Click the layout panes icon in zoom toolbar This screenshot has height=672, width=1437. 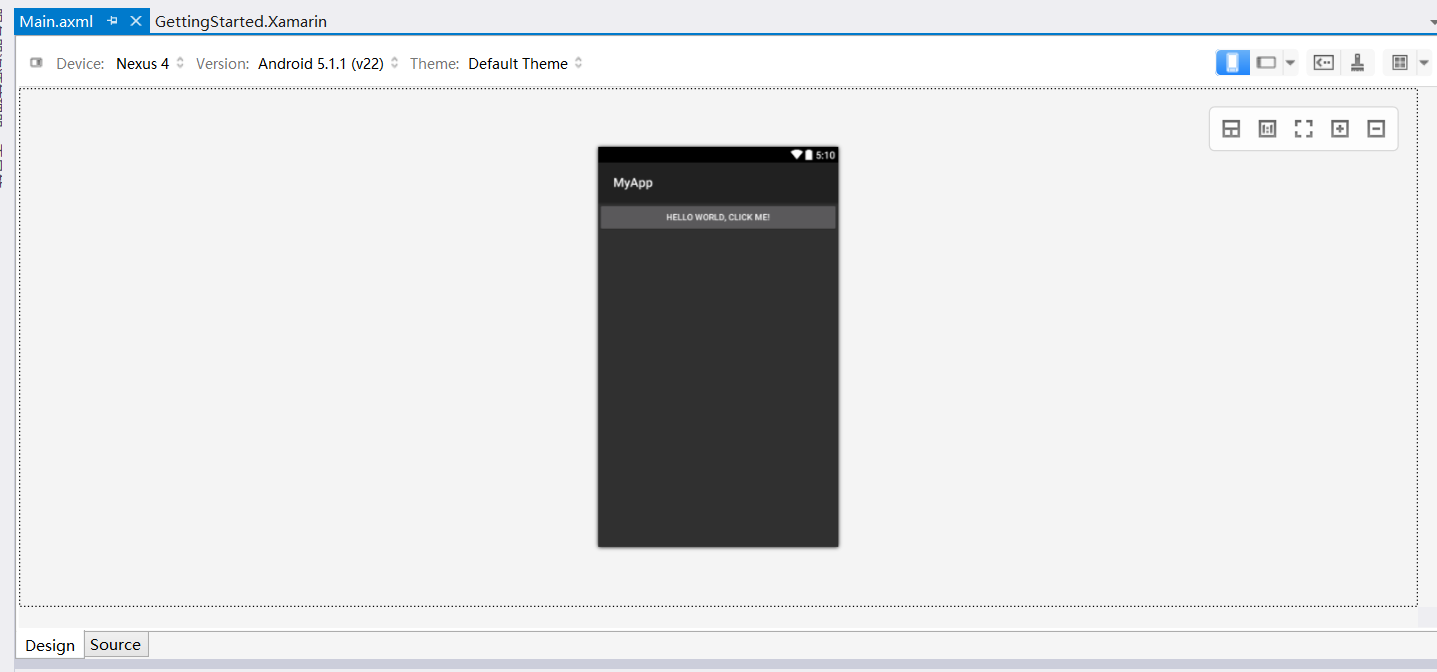1232,128
